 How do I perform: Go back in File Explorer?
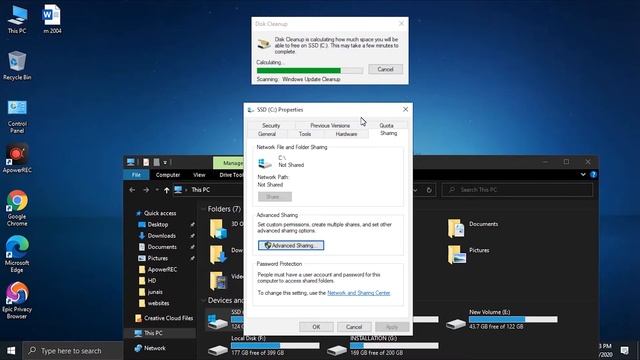[132, 190]
